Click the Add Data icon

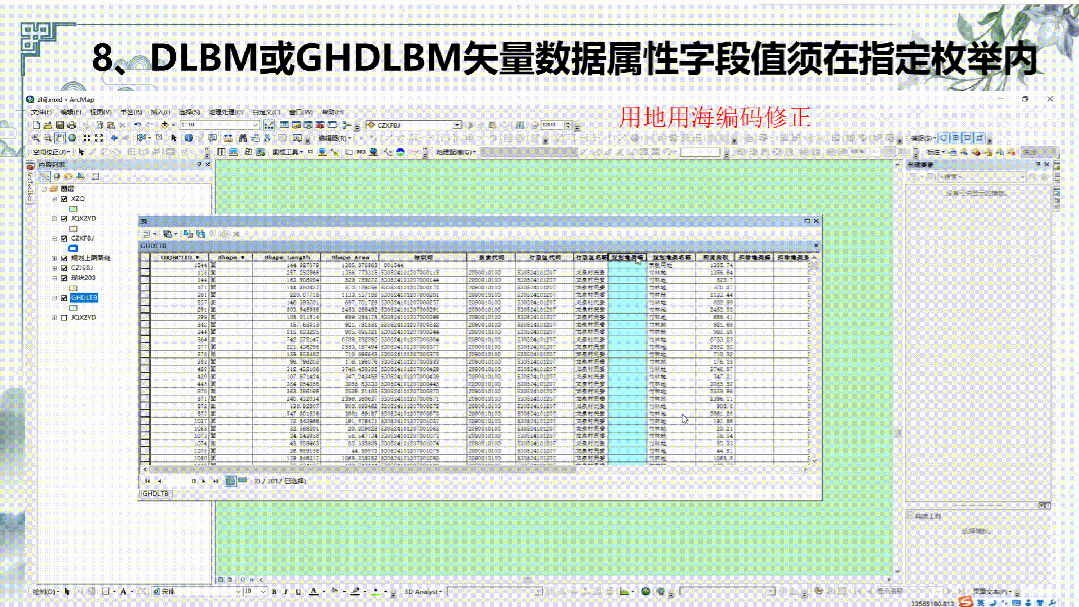(164, 125)
